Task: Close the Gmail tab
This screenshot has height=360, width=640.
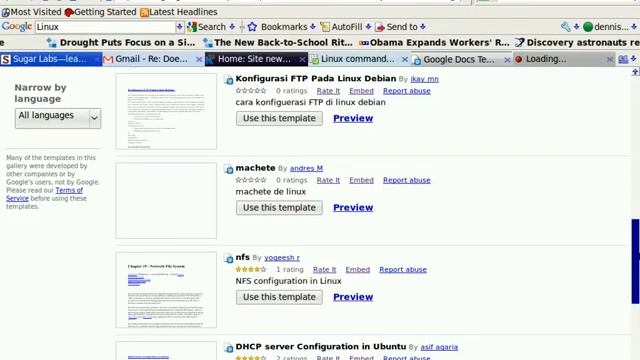Action: click(199, 60)
